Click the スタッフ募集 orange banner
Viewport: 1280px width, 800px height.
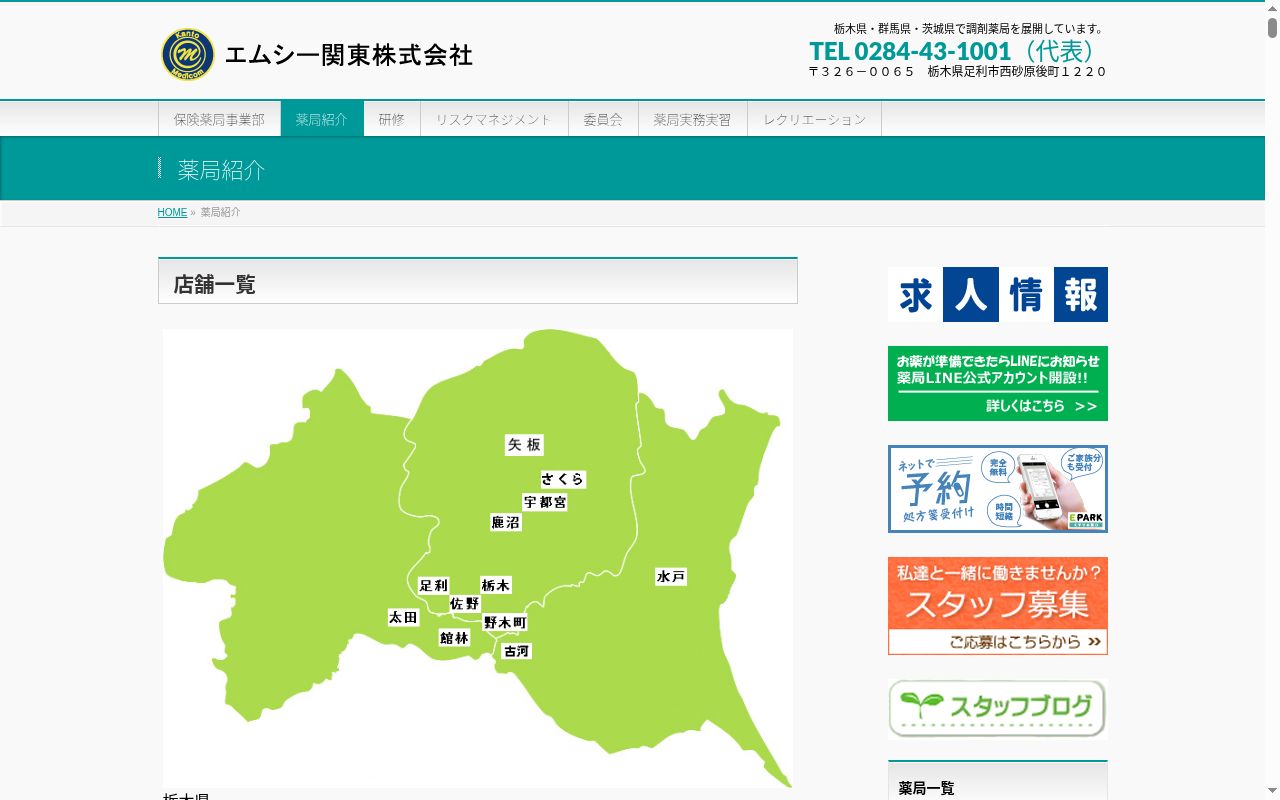[998, 606]
